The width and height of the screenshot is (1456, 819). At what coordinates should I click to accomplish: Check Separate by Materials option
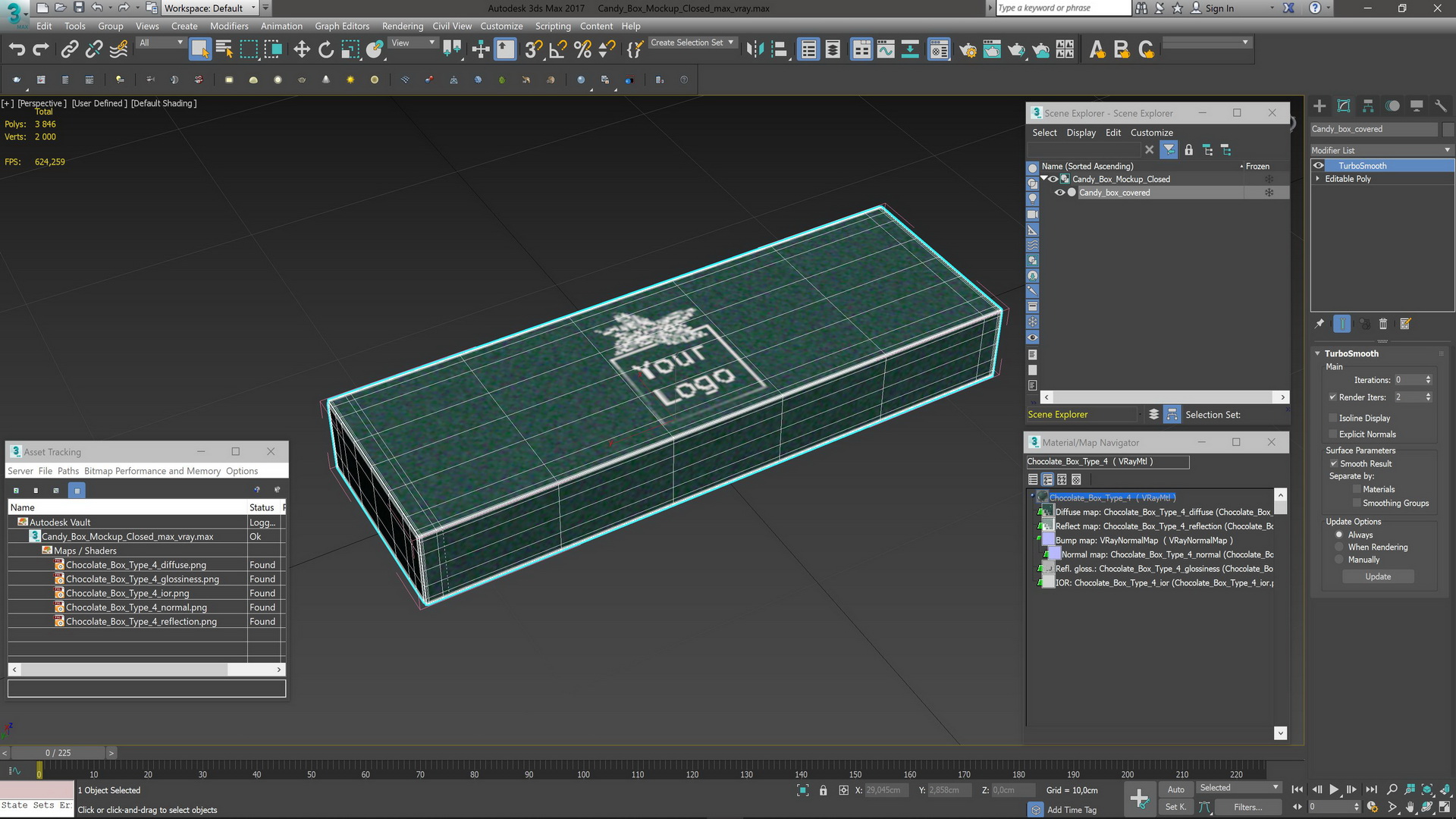click(x=1357, y=489)
